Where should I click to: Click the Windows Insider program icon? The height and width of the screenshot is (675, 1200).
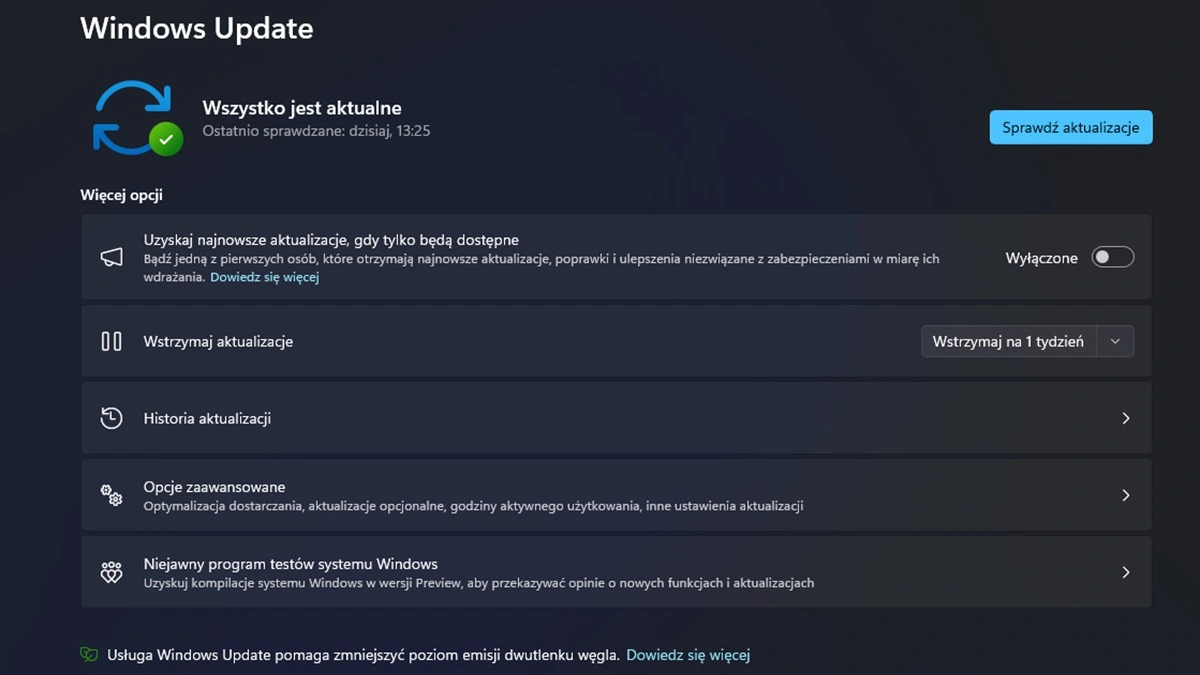tap(111, 573)
